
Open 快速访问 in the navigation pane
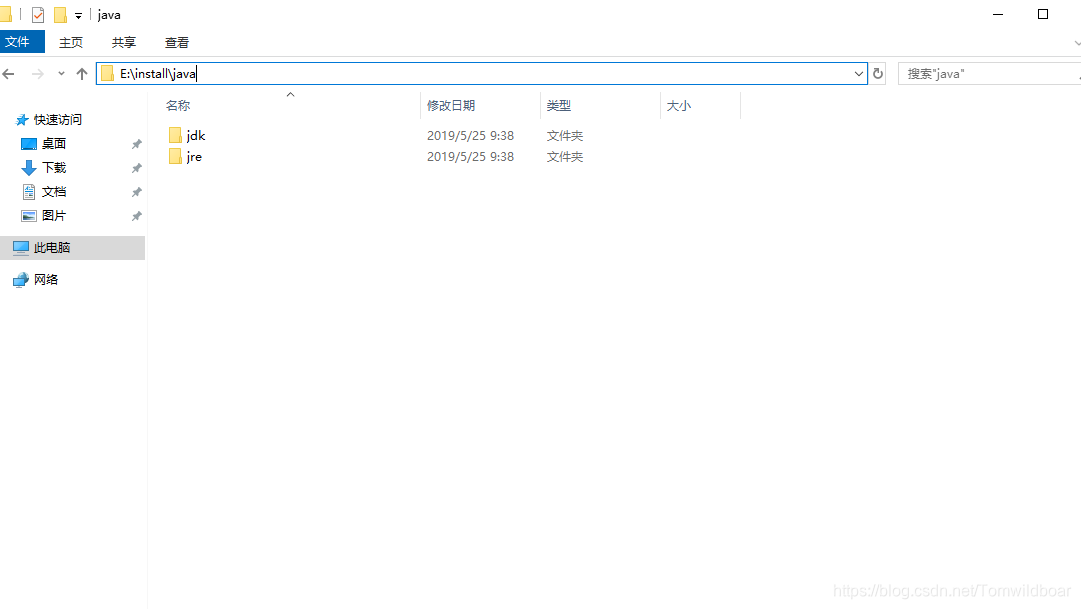58,119
